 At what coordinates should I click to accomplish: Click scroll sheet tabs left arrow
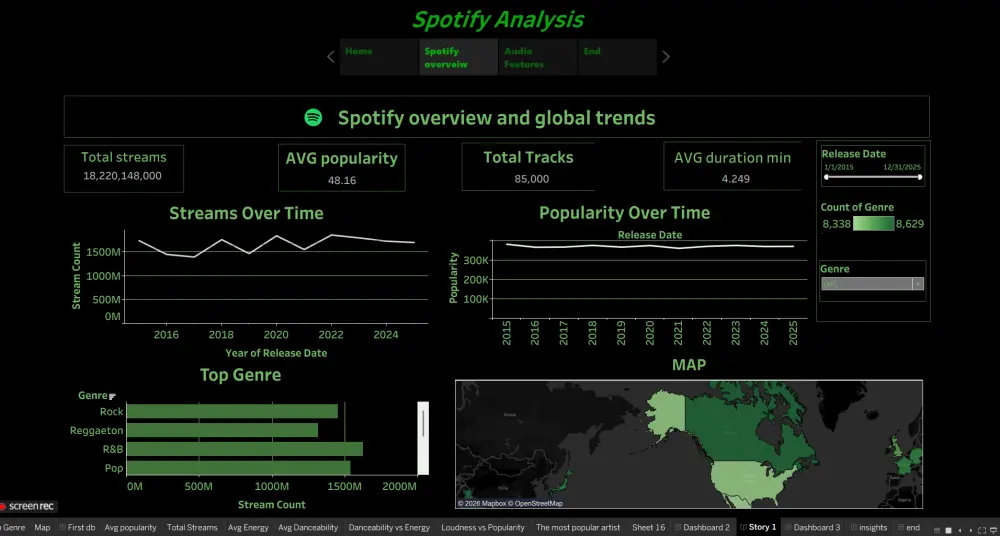click(960, 530)
